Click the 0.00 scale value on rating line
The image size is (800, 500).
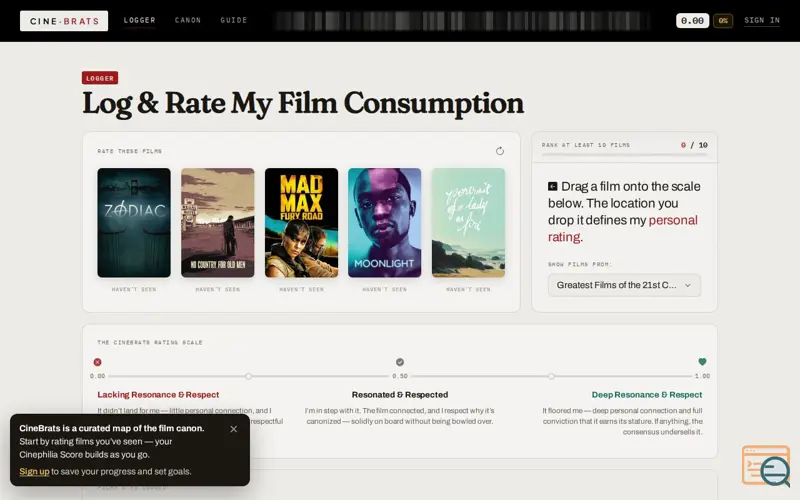pyautogui.click(x=97, y=376)
